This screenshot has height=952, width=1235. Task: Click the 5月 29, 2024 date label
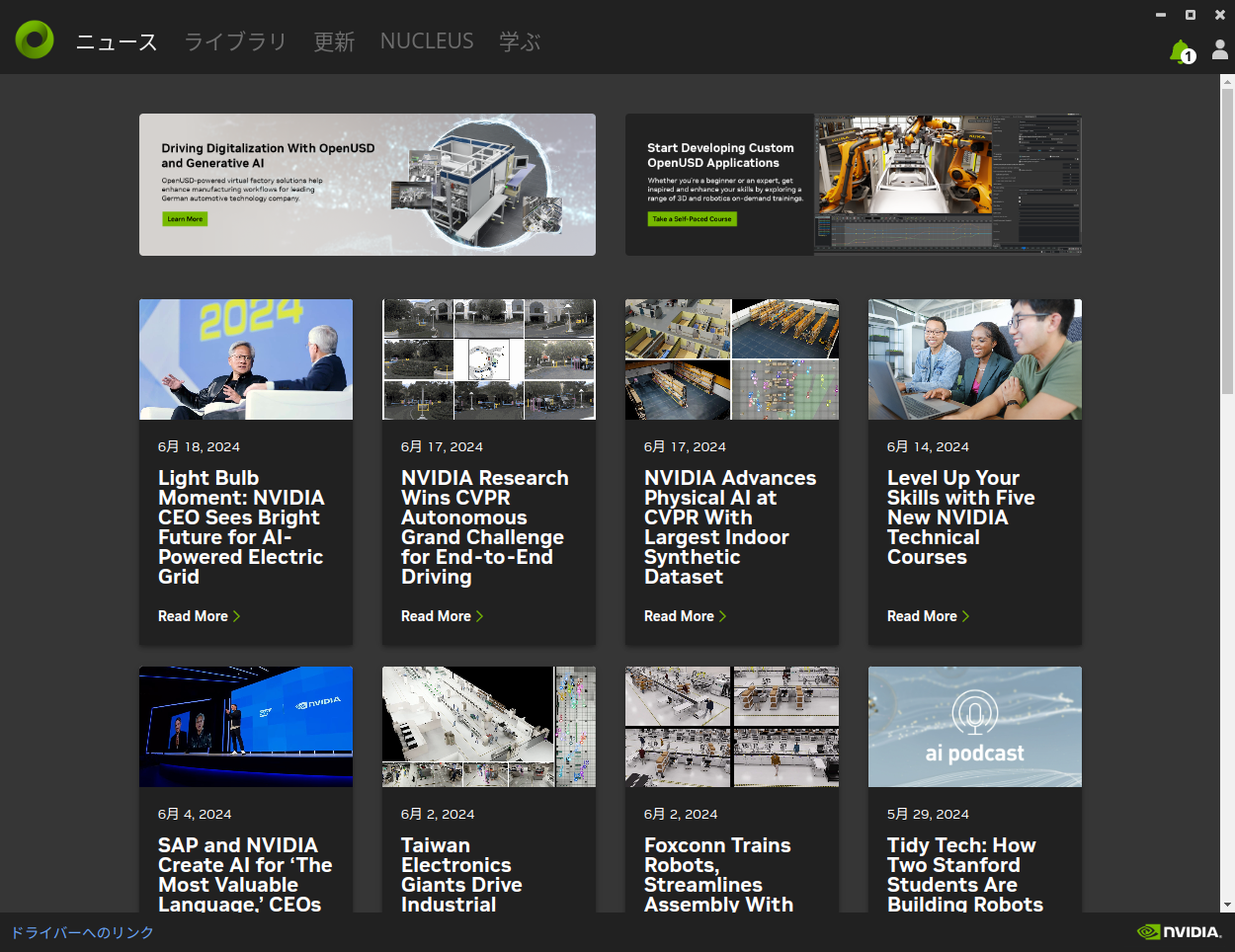coord(928,814)
